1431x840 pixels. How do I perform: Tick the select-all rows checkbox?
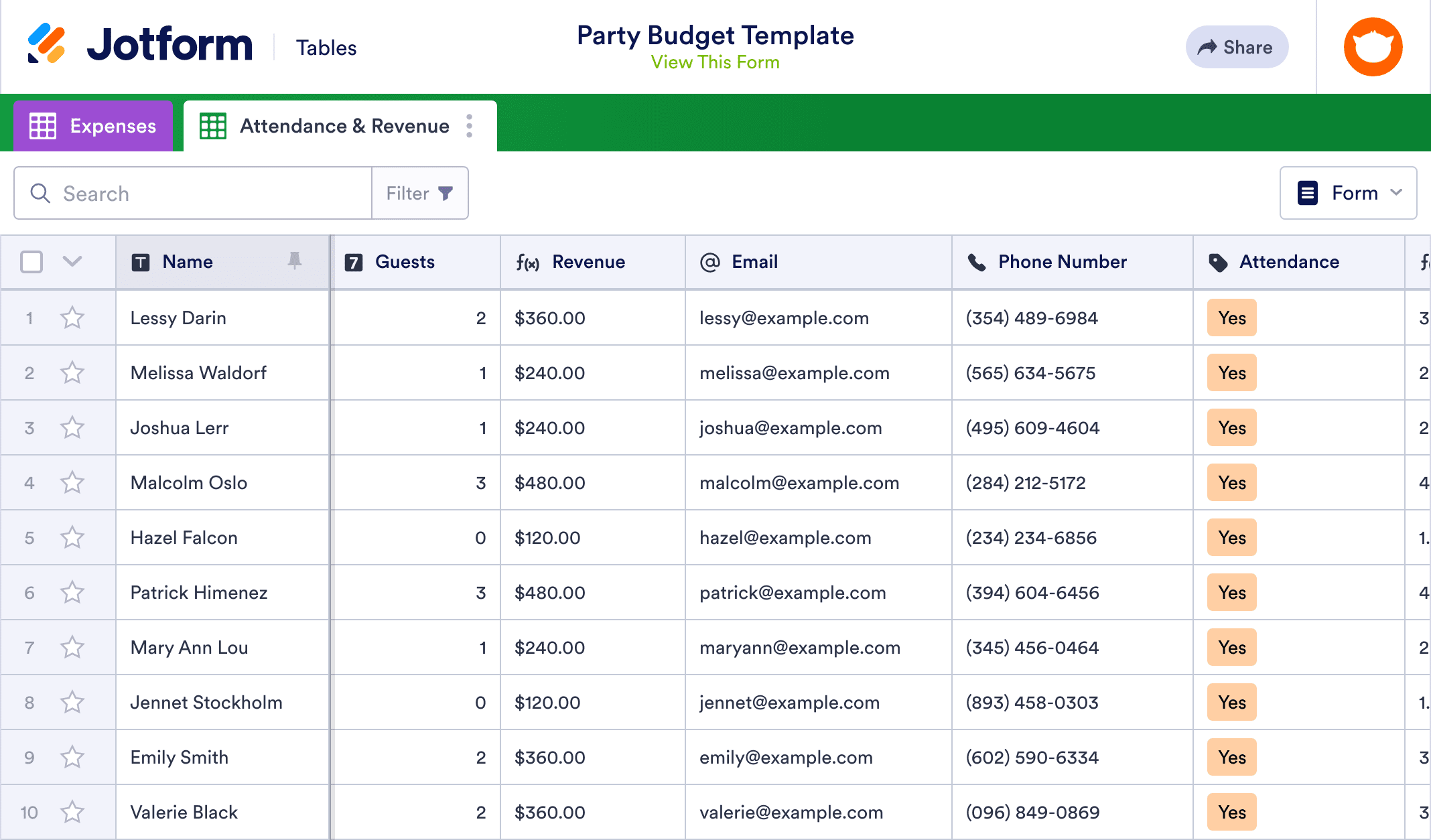click(x=31, y=262)
